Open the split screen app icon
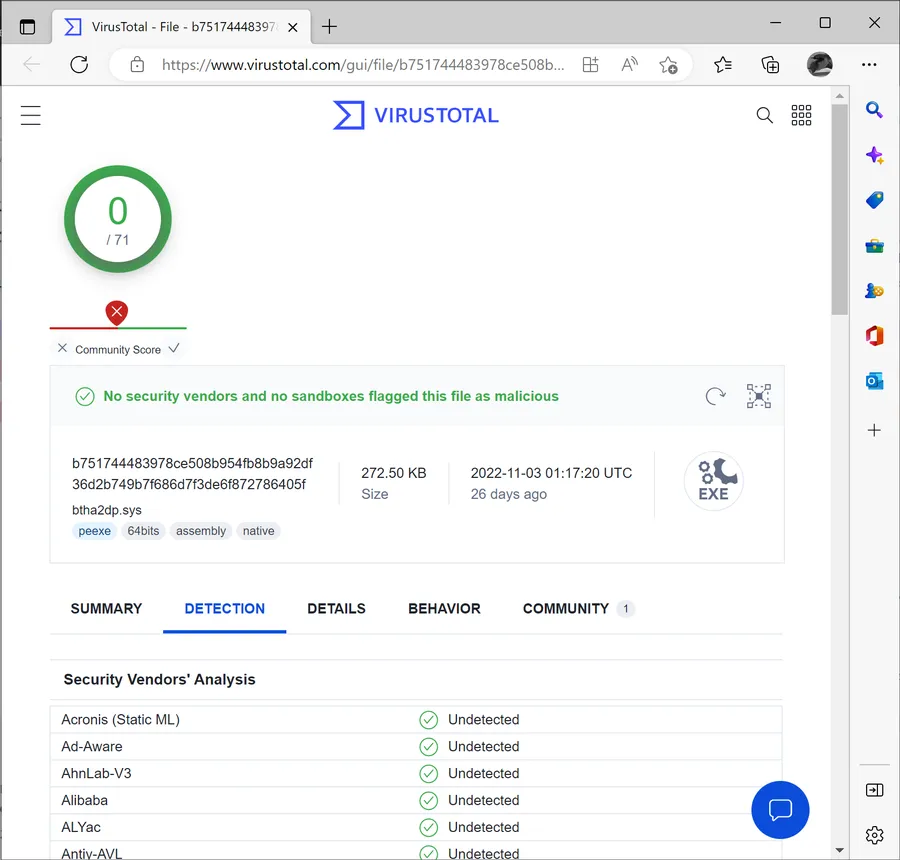900x860 pixels. 591,64
